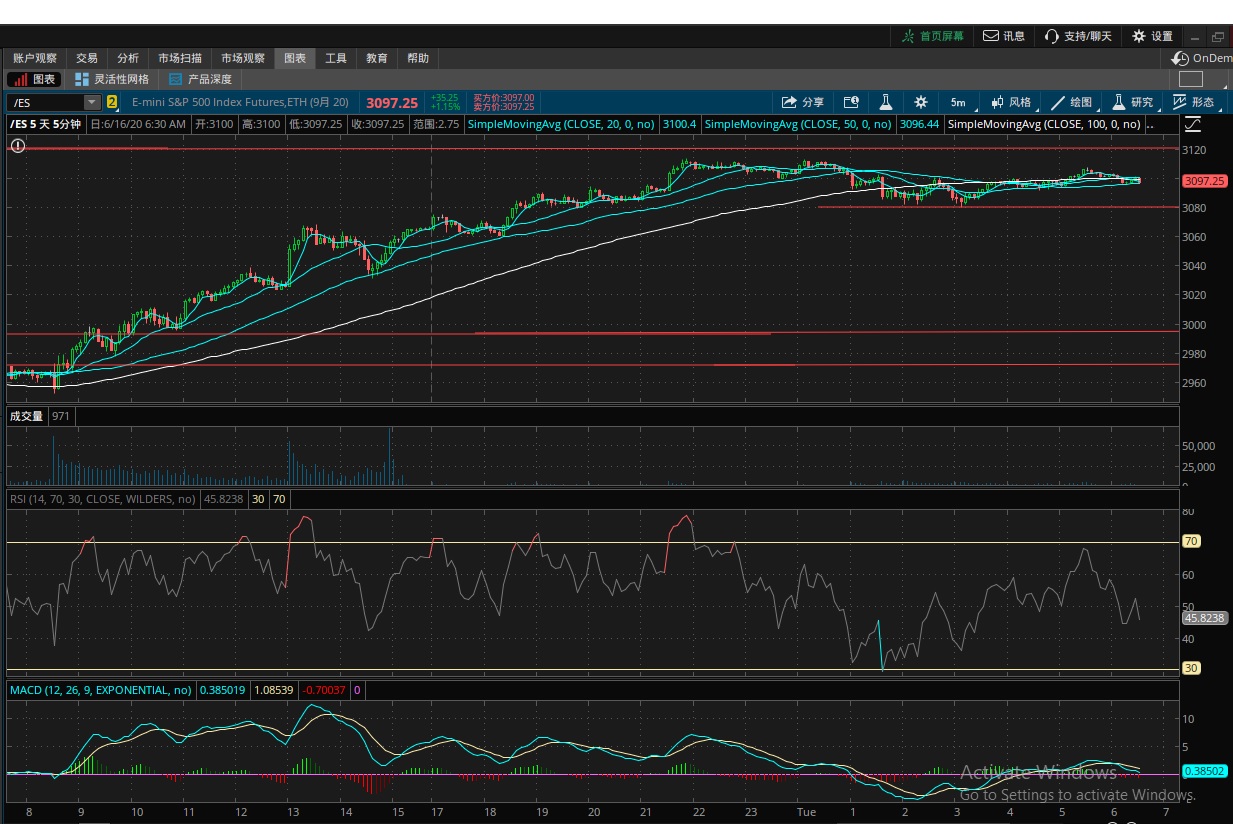Click 范围:2.75 range value
Viewport: 1233px width, 824px height.
pos(436,125)
